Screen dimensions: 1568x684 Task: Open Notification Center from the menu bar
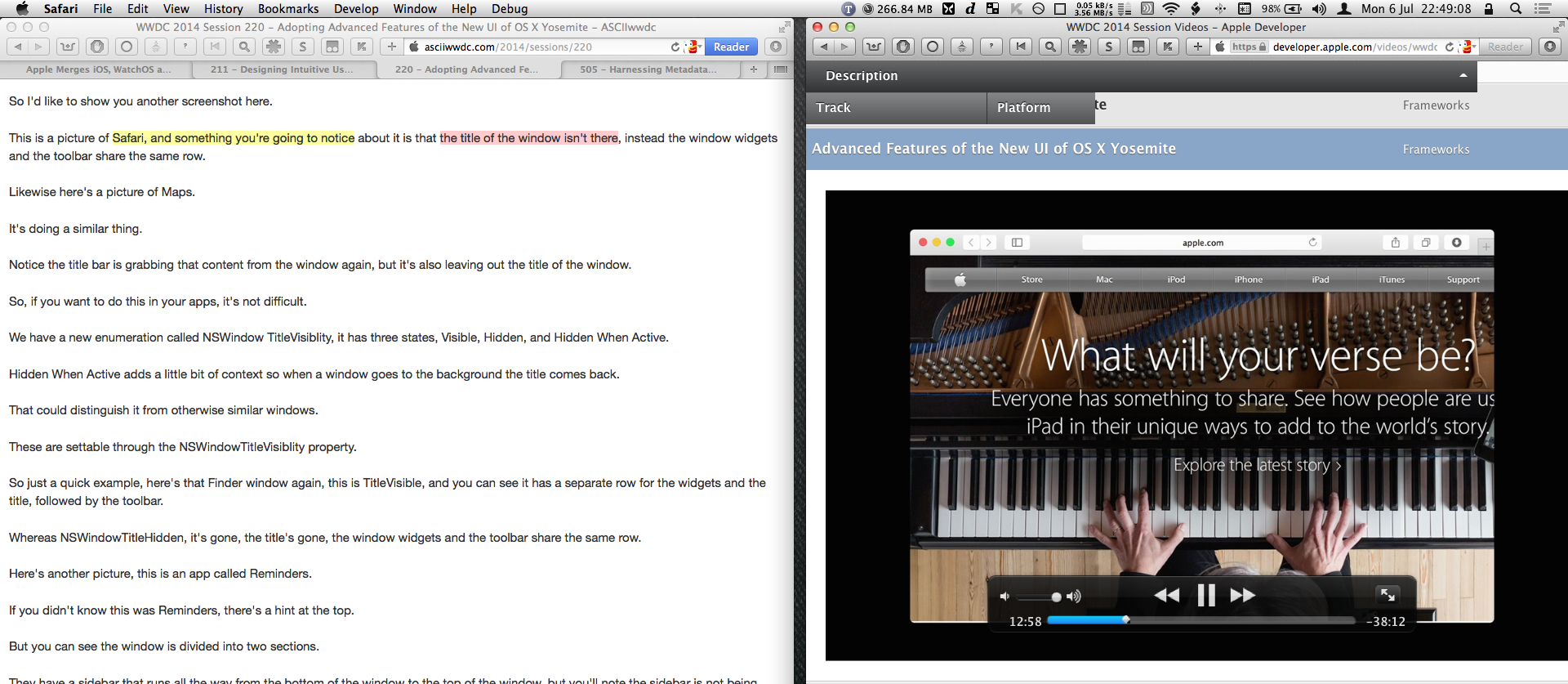1543,9
